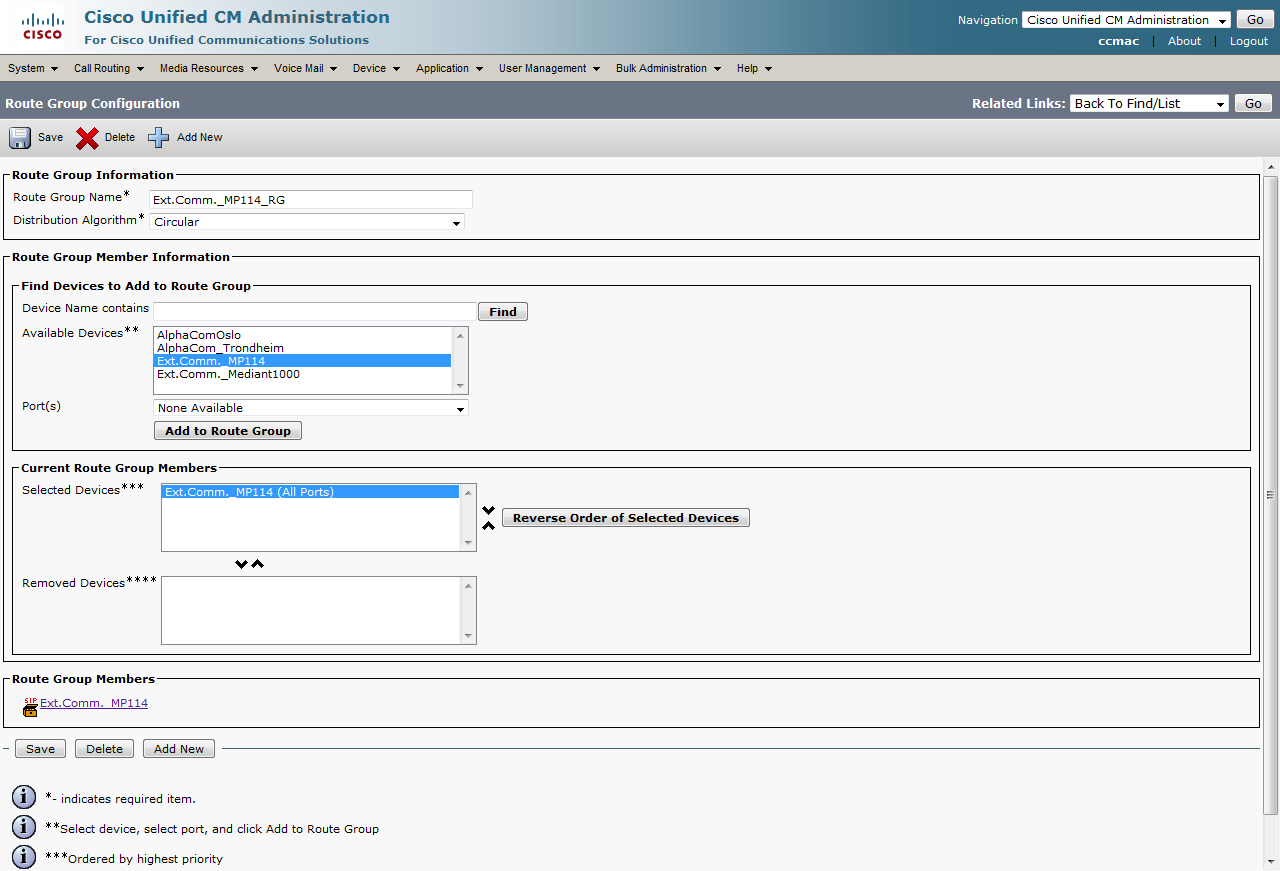Open the Call Routing menu
The width and height of the screenshot is (1280, 871).
(x=108, y=69)
